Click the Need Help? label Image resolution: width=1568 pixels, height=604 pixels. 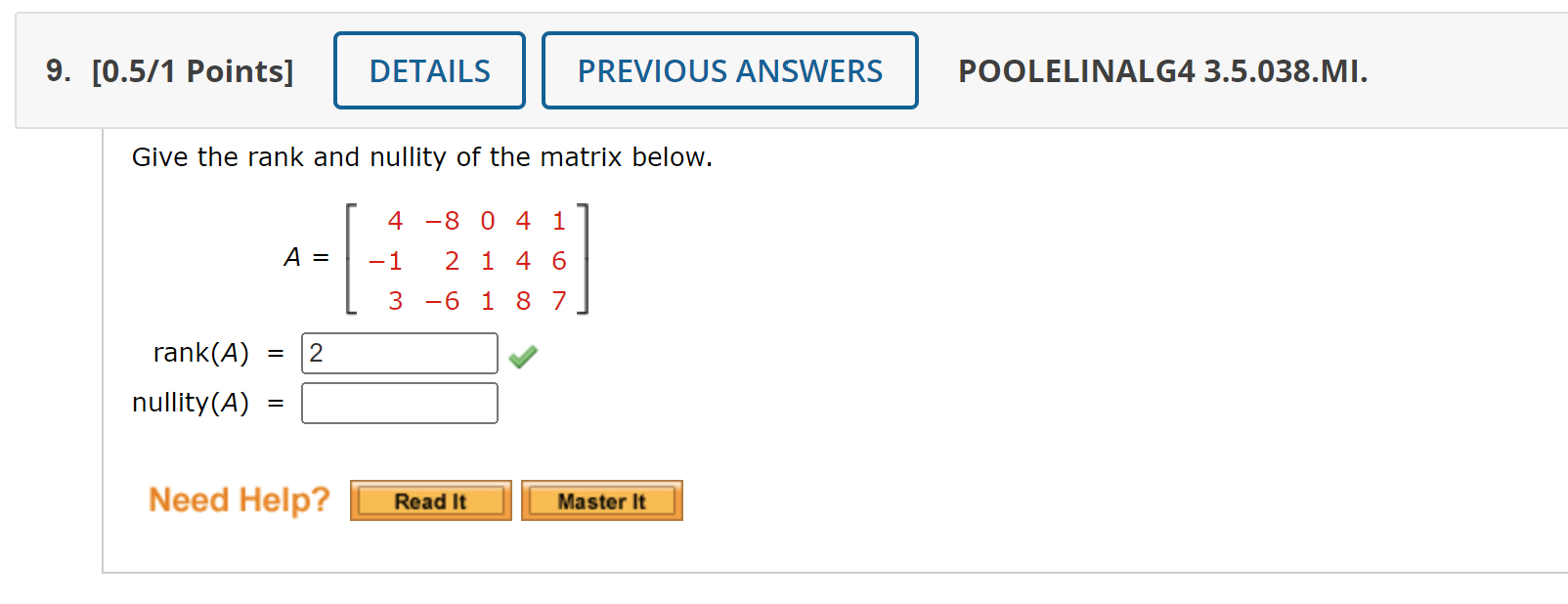(238, 499)
